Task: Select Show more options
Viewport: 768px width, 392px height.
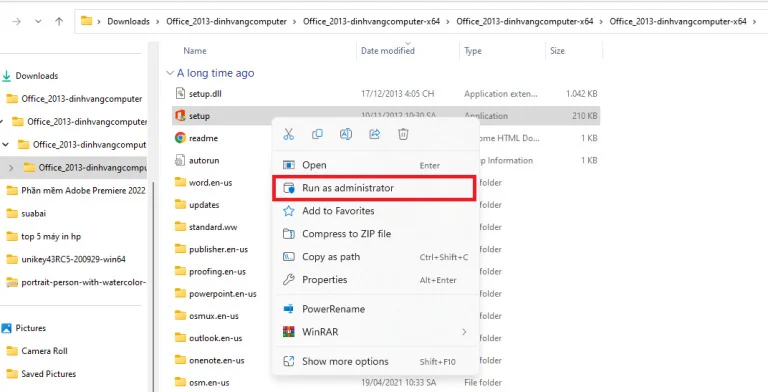Action: point(375,362)
